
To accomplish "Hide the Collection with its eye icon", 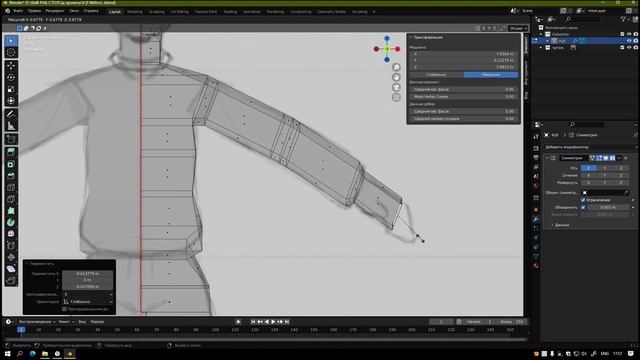I will [629, 34].
